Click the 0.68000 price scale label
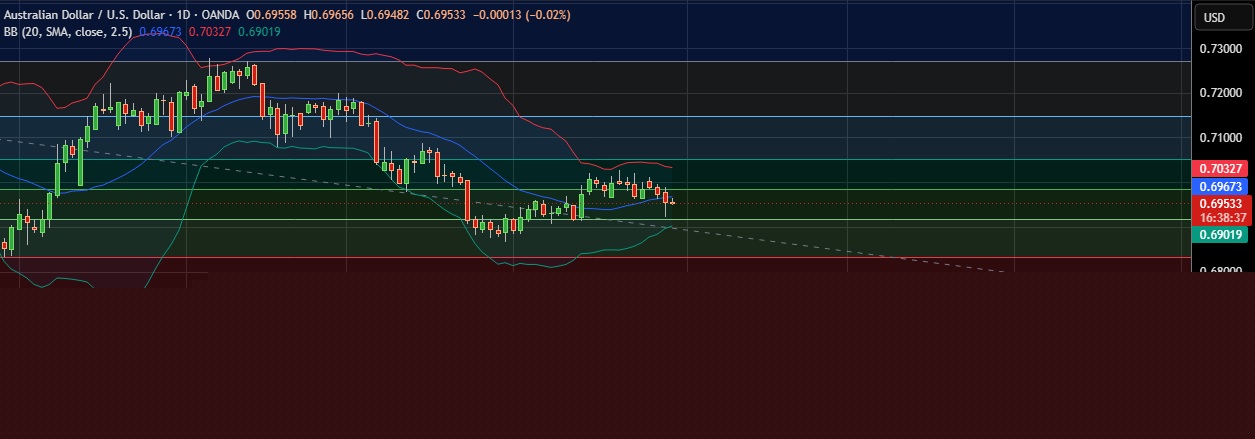The width and height of the screenshot is (1255, 439). point(1223,269)
